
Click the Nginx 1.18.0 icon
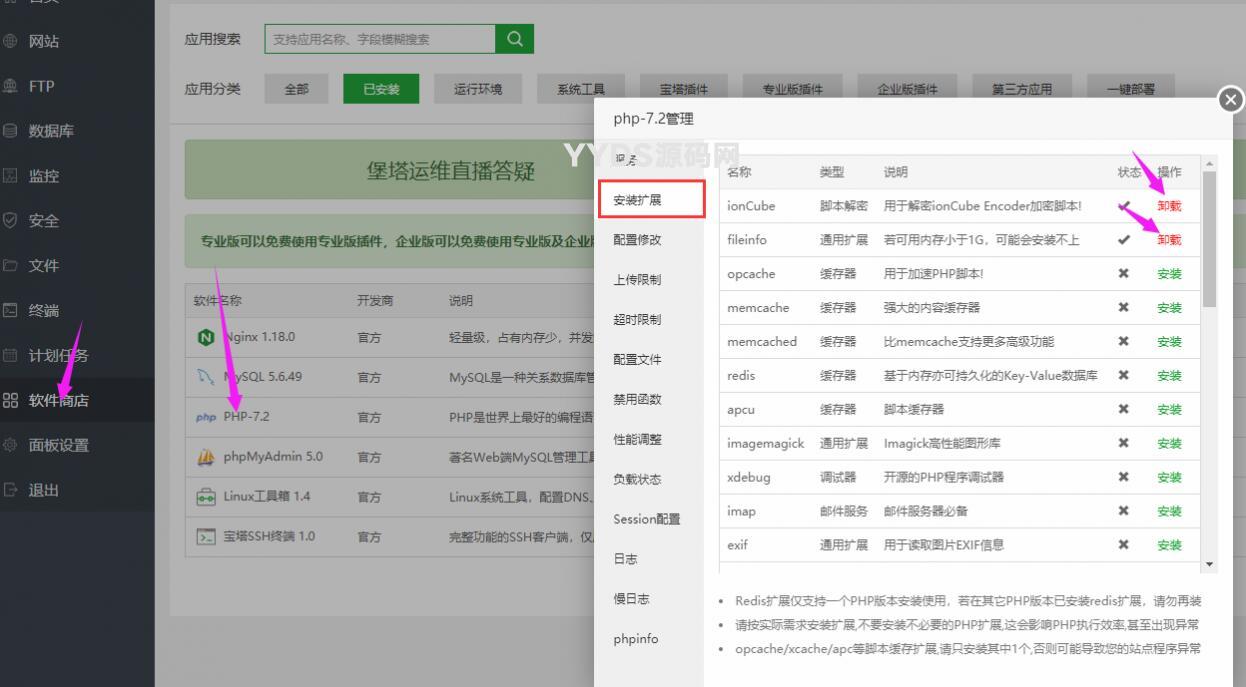(205, 337)
